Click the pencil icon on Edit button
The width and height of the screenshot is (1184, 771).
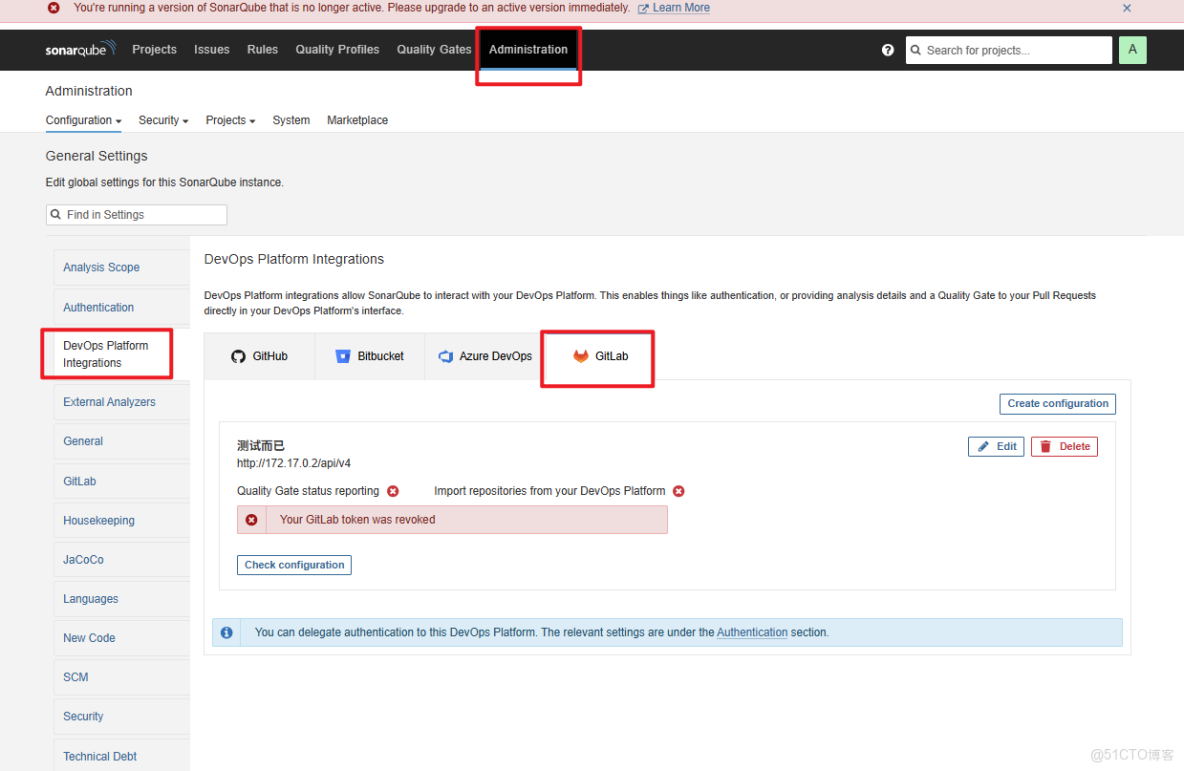[x=983, y=446]
